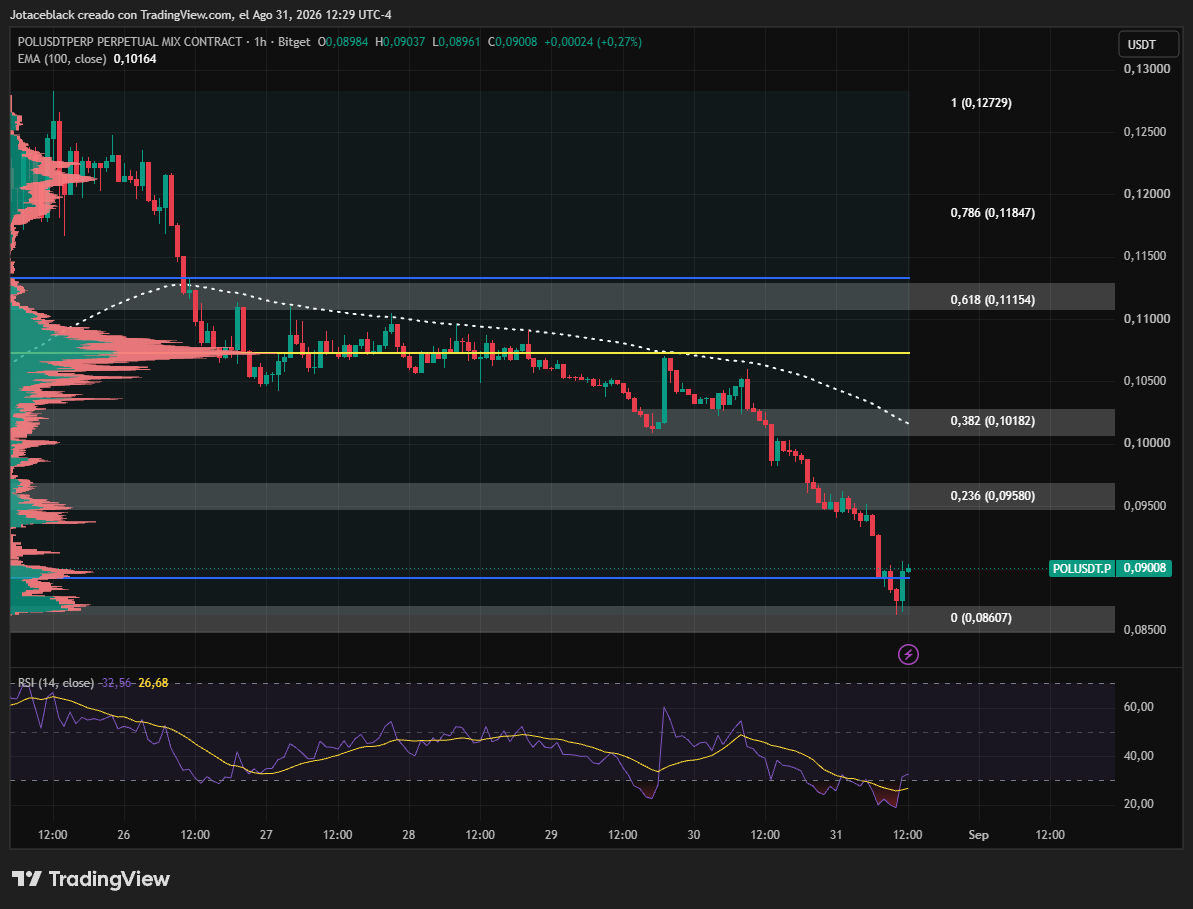The height and width of the screenshot is (909, 1193).
Task: Click the POLUSDTPERP PERPETUAL MIX CONTRACT title
Action: pos(130,42)
